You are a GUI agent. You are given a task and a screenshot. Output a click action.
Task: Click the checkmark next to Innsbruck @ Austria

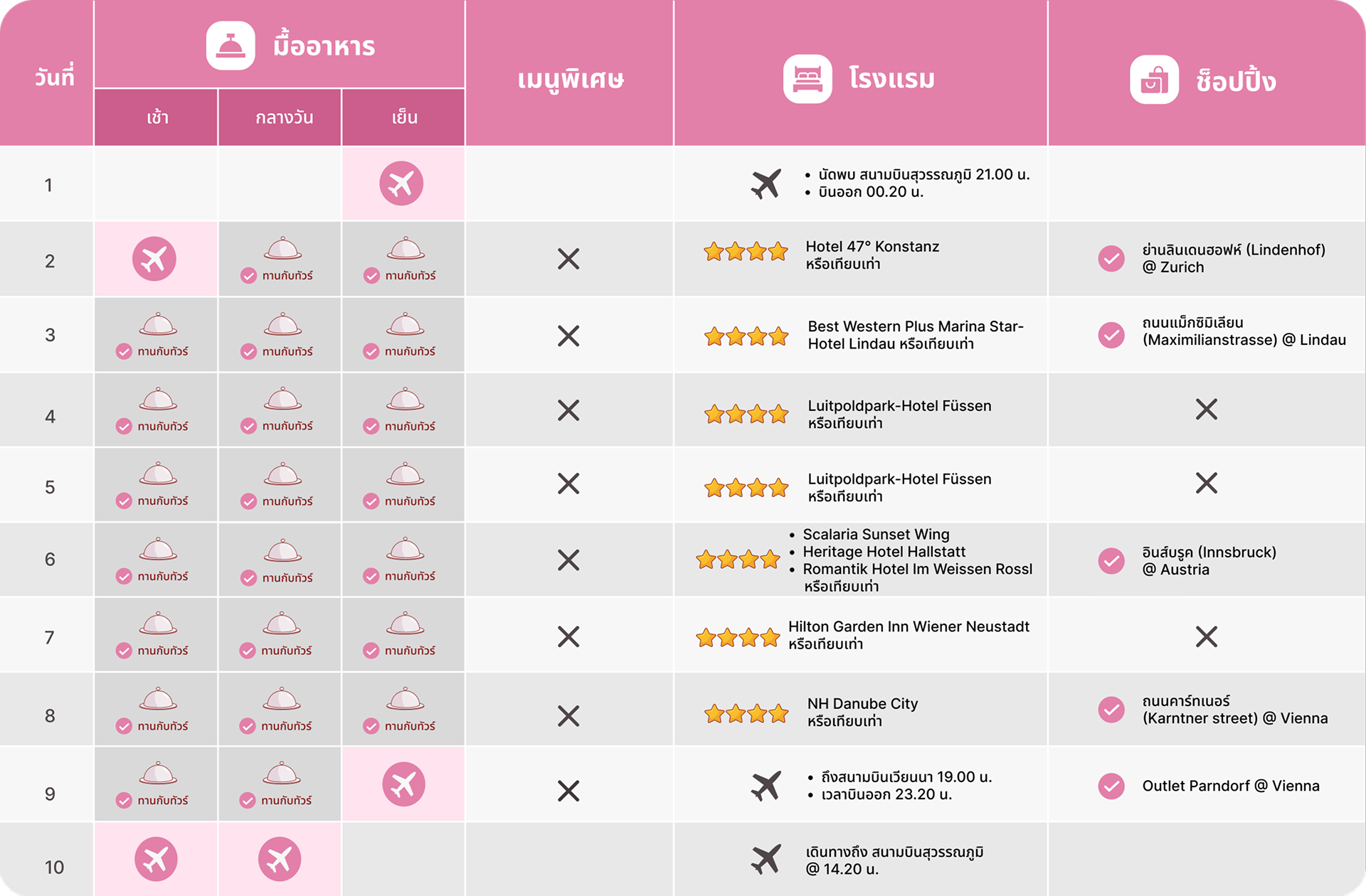coord(1111,561)
